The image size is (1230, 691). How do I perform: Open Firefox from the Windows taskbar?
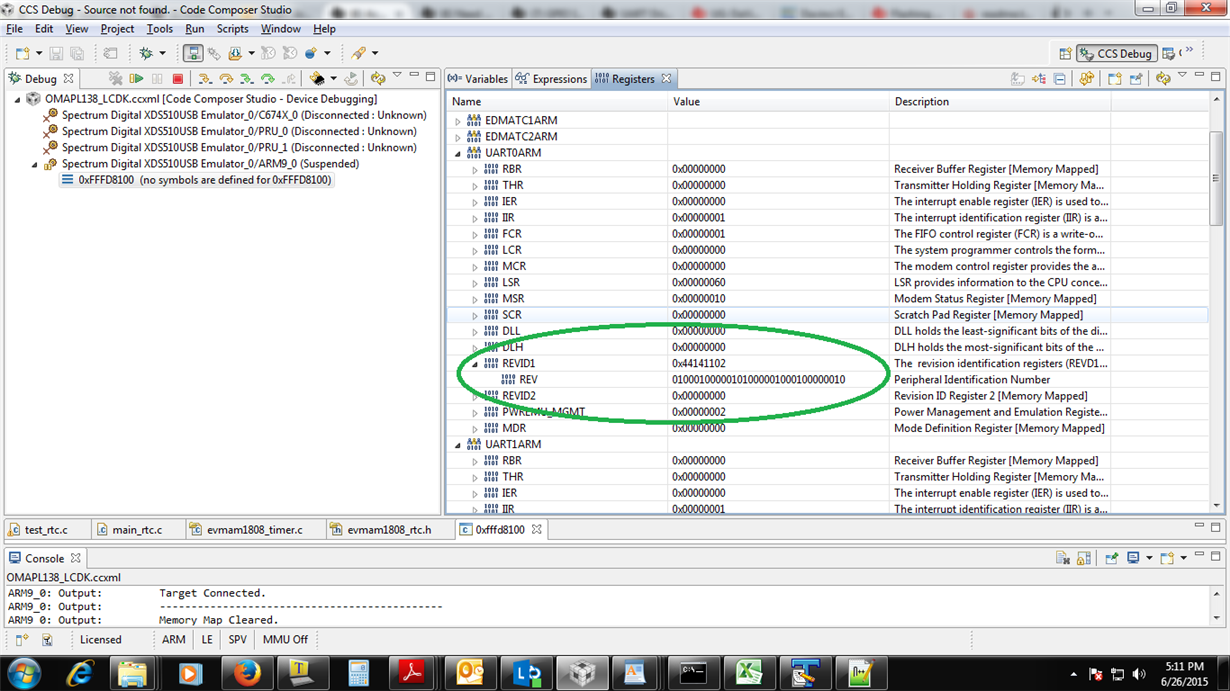(x=246, y=673)
